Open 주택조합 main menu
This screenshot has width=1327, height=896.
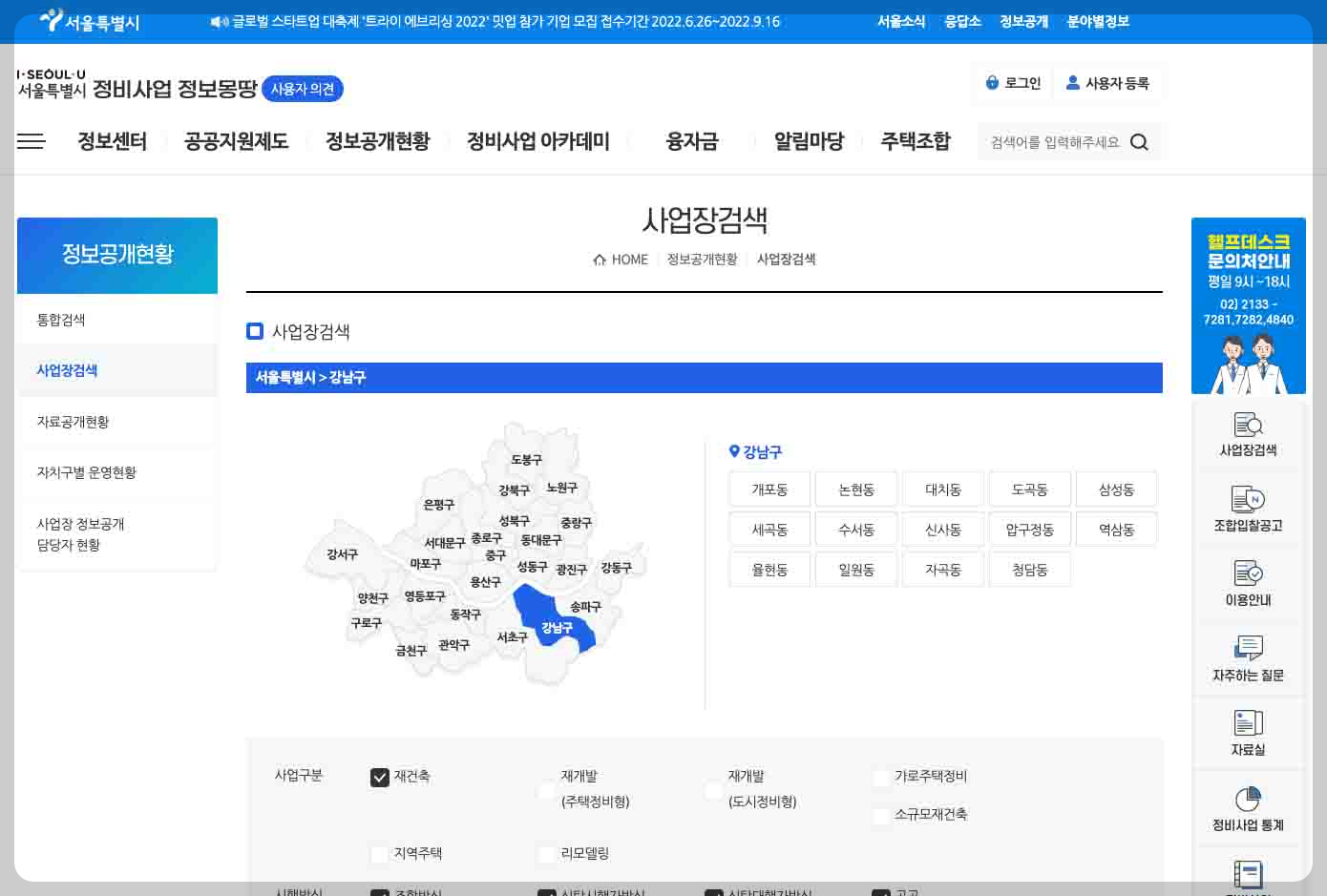click(915, 141)
